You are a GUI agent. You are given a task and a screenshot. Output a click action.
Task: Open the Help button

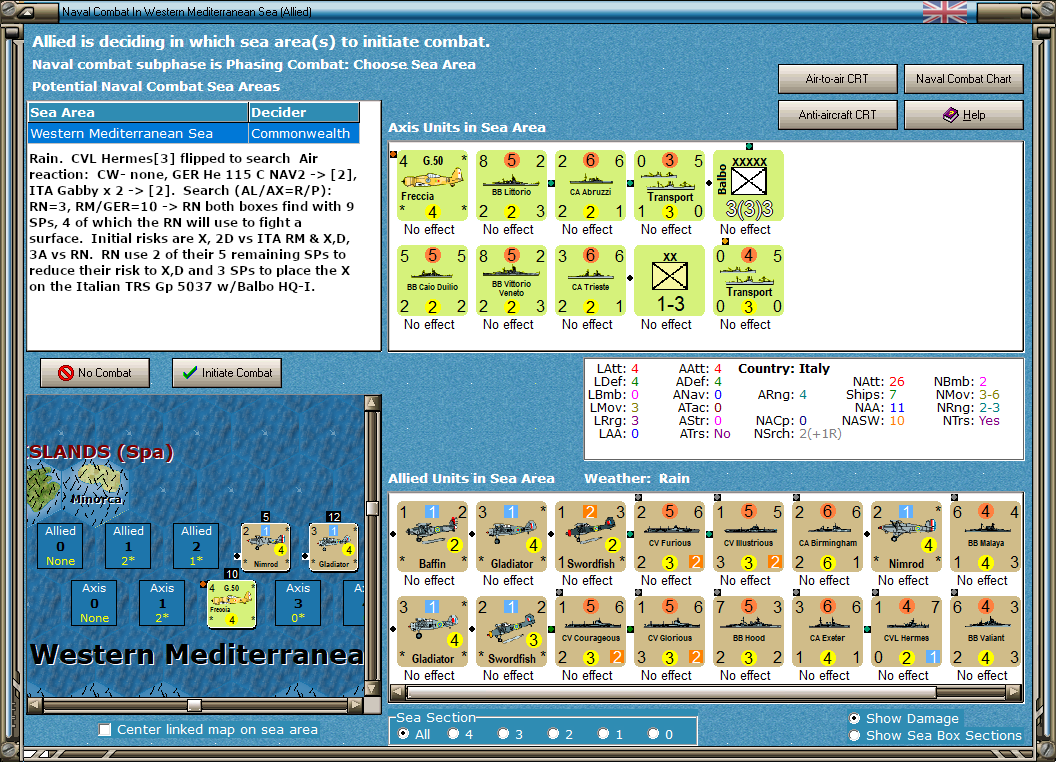pos(964,115)
